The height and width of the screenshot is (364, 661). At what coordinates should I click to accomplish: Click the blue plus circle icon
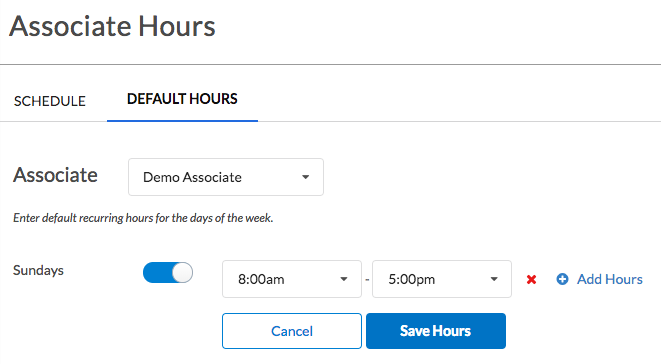point(562,279)
